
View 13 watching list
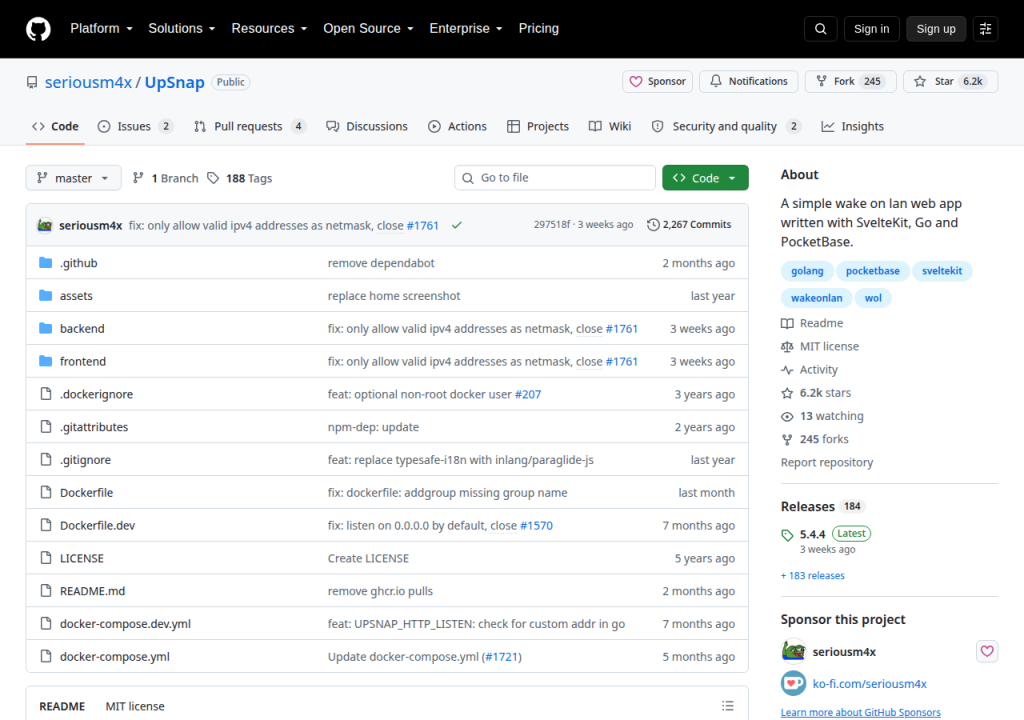[x=822, y=416]
